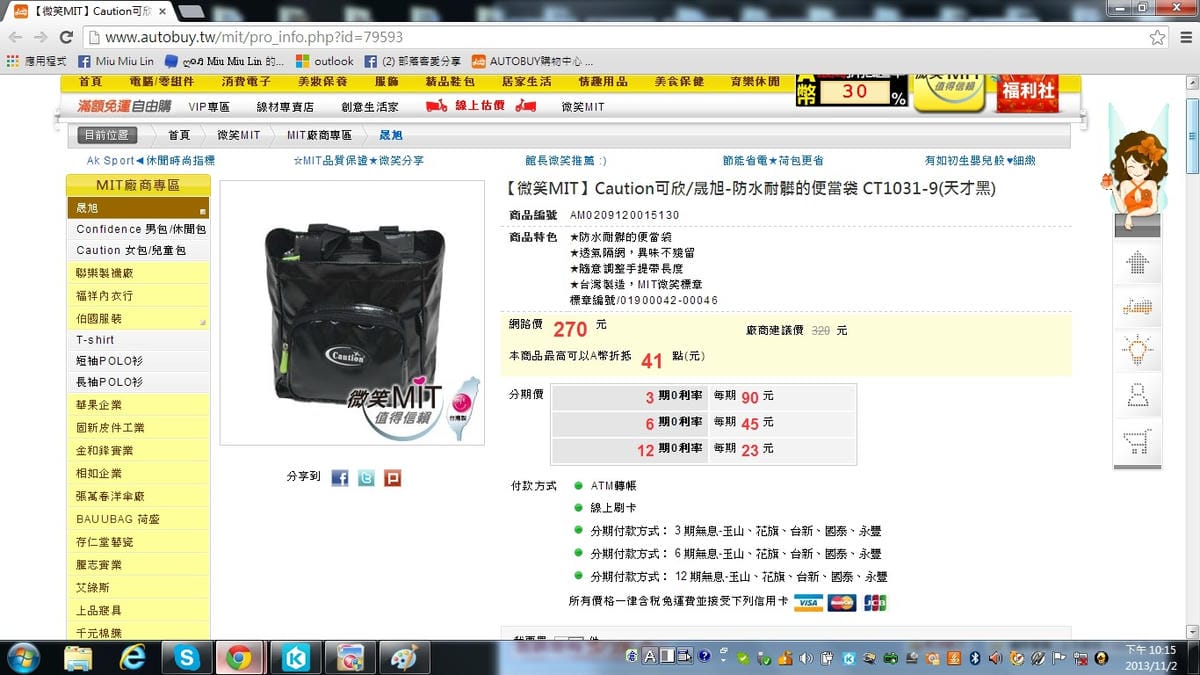Viewport: 1200px width, 675px height.
Task: Share product via the Plurk icon
Action: point(392,478)
